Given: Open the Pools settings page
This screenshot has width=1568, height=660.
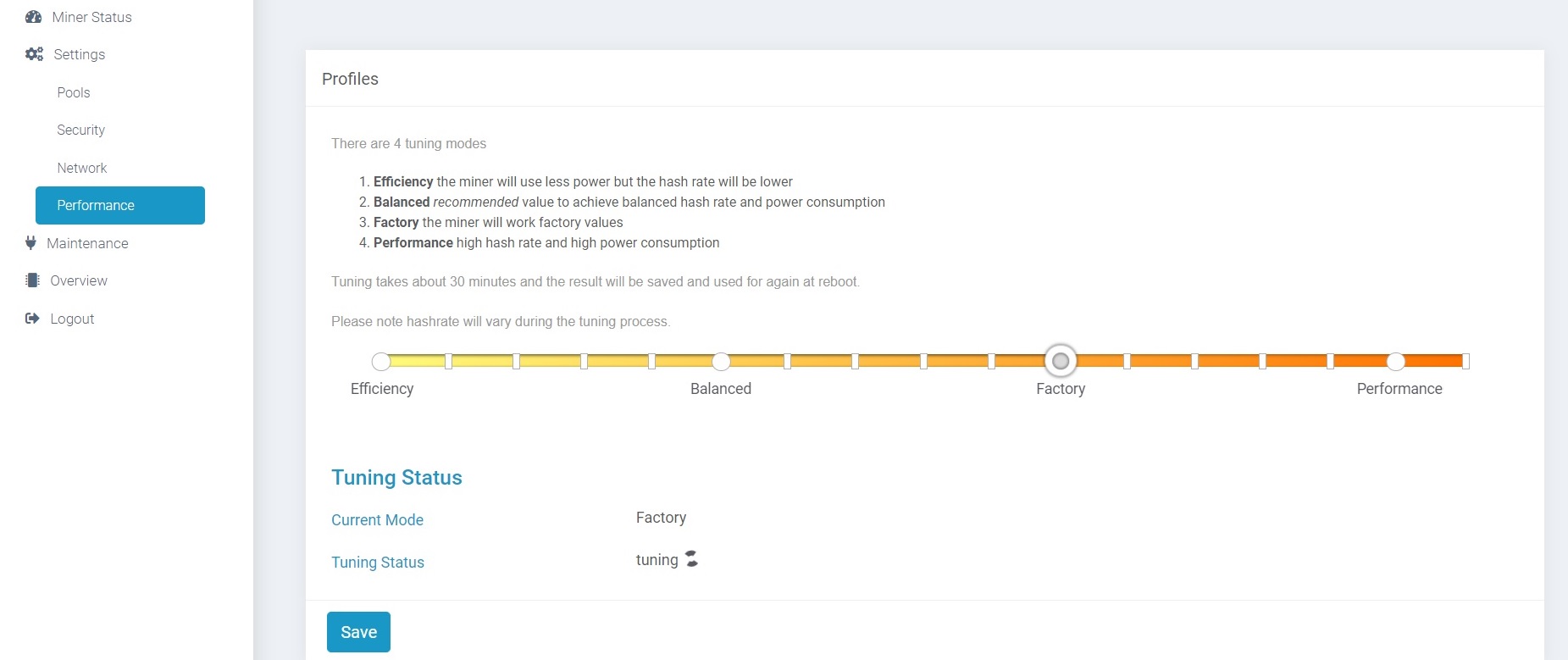Looking at the screenshot, I should (74, 92).
